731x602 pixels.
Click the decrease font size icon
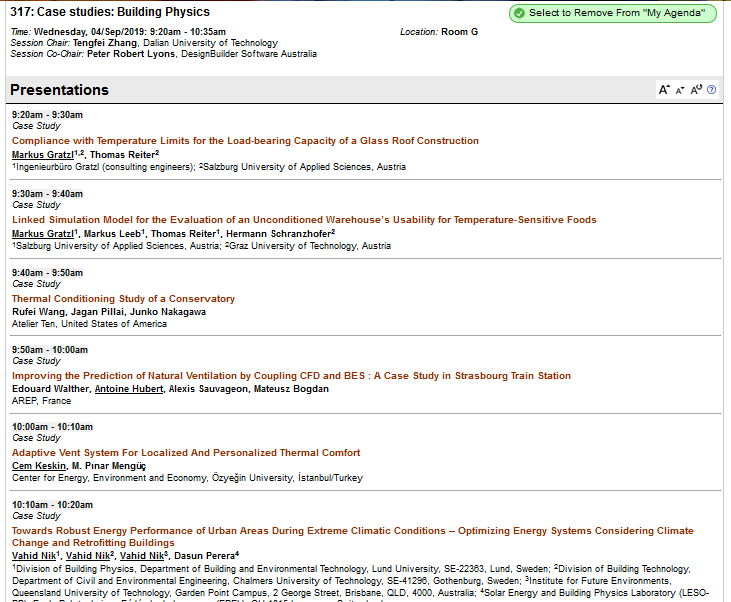click(x=680, y=90)
